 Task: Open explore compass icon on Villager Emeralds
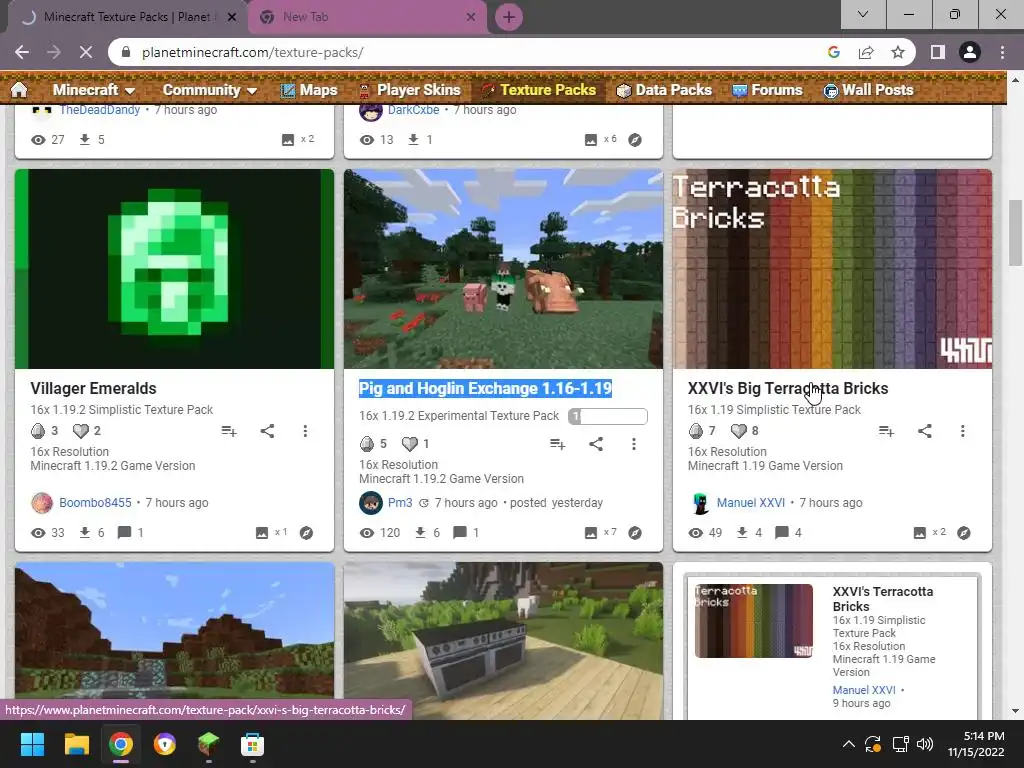[306, 533]
